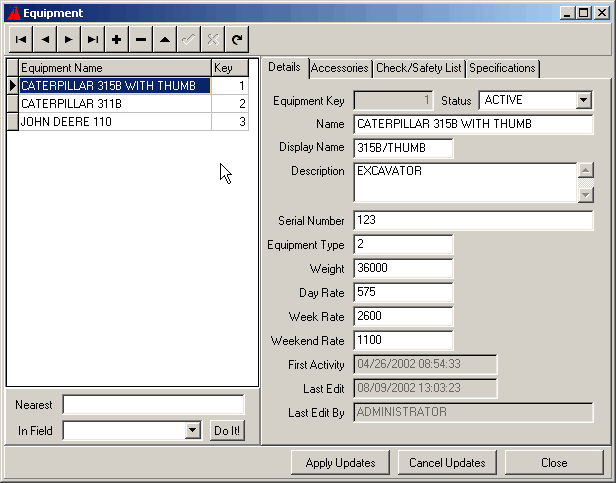Click the Description text area
Image resolution: width=616 pixels, height=483 pixels.
pos(466,183)
